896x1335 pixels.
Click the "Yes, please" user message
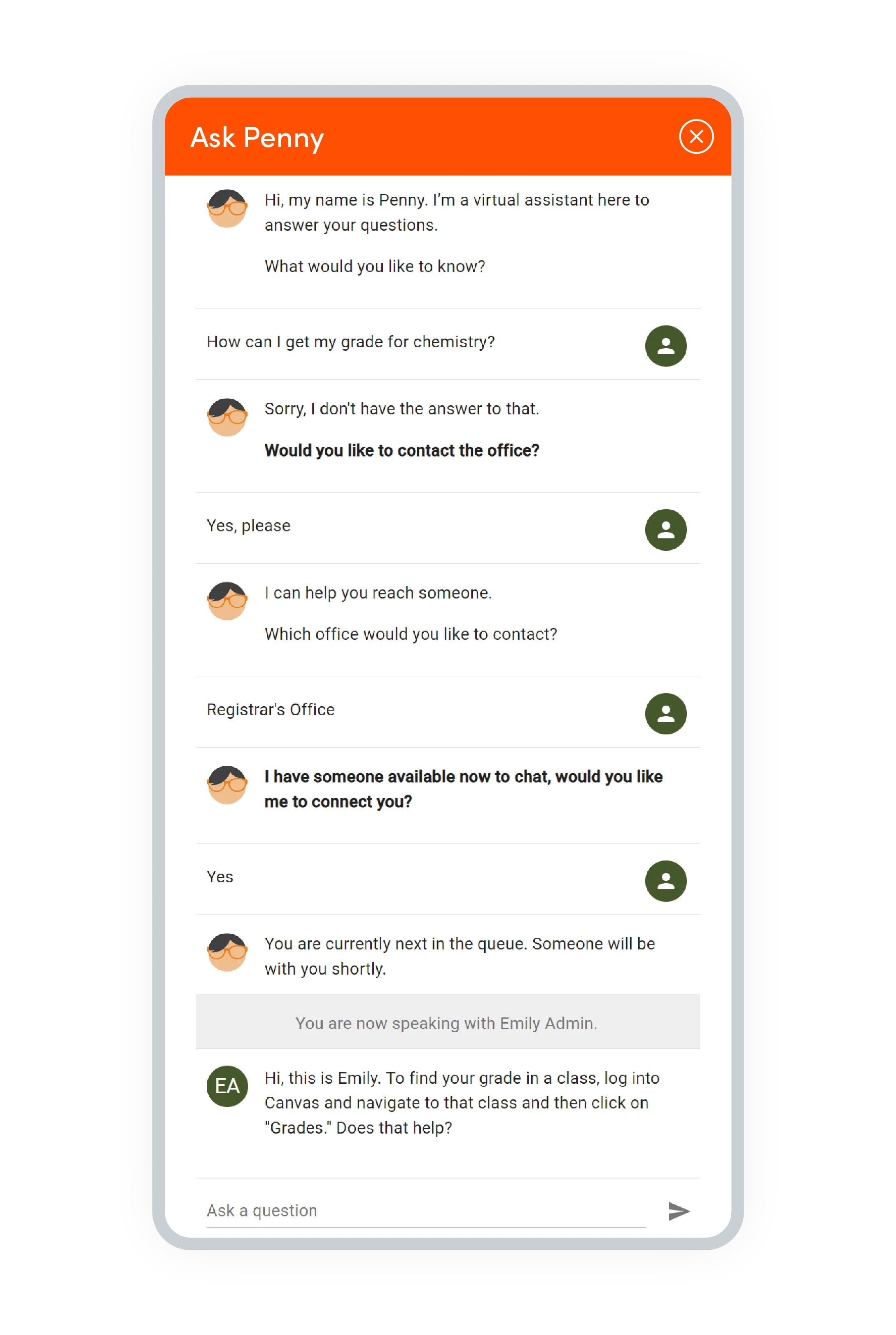tap(249, 525)
